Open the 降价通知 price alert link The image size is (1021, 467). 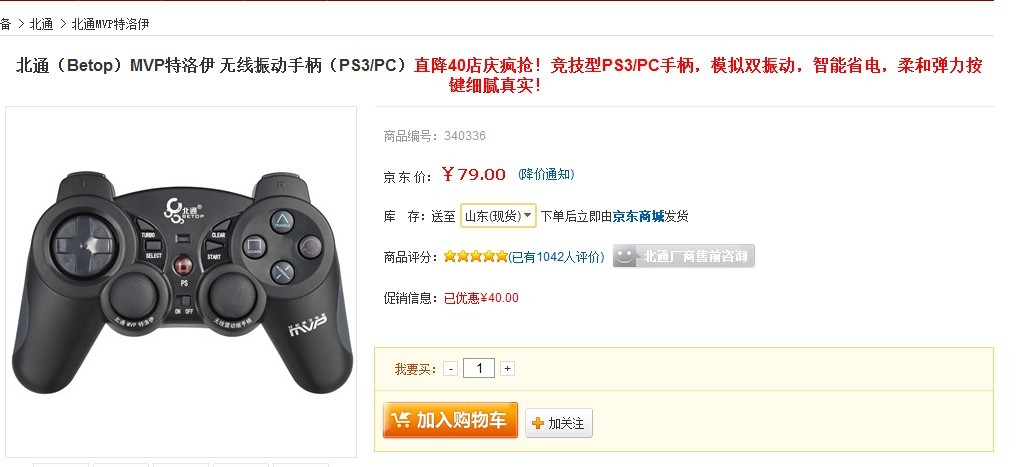(546, 175)
